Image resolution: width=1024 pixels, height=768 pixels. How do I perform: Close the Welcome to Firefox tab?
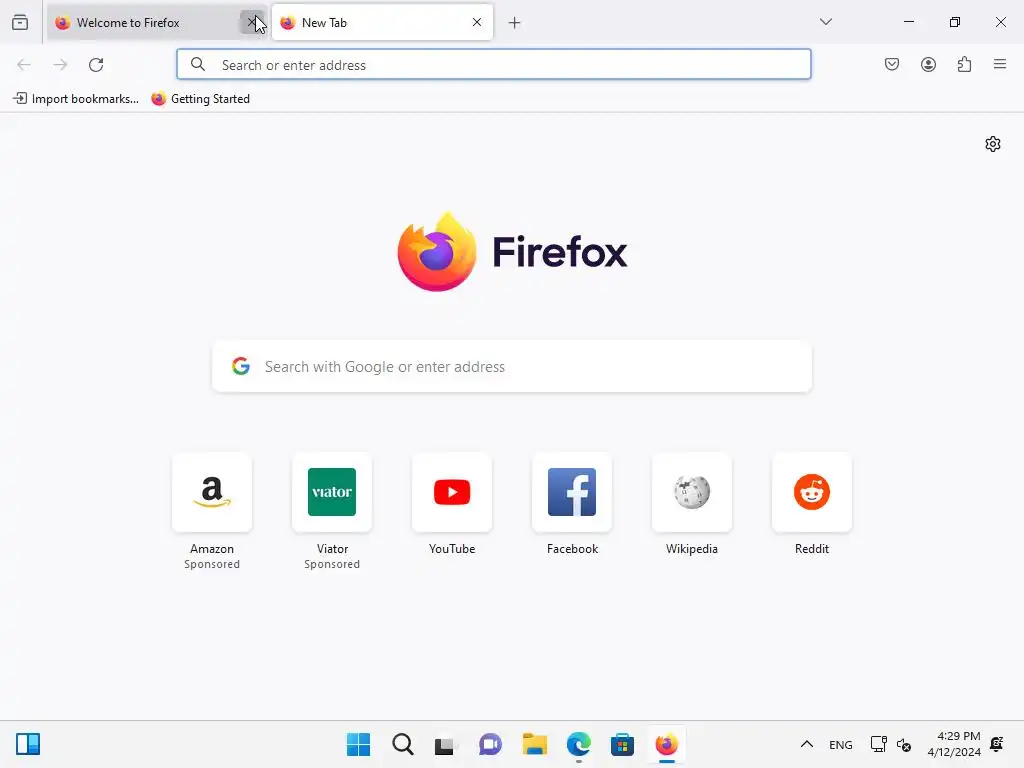click(251, 22)
